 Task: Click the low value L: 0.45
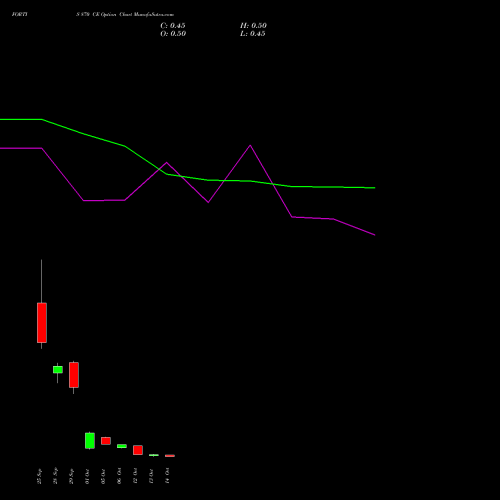(253, 34)
